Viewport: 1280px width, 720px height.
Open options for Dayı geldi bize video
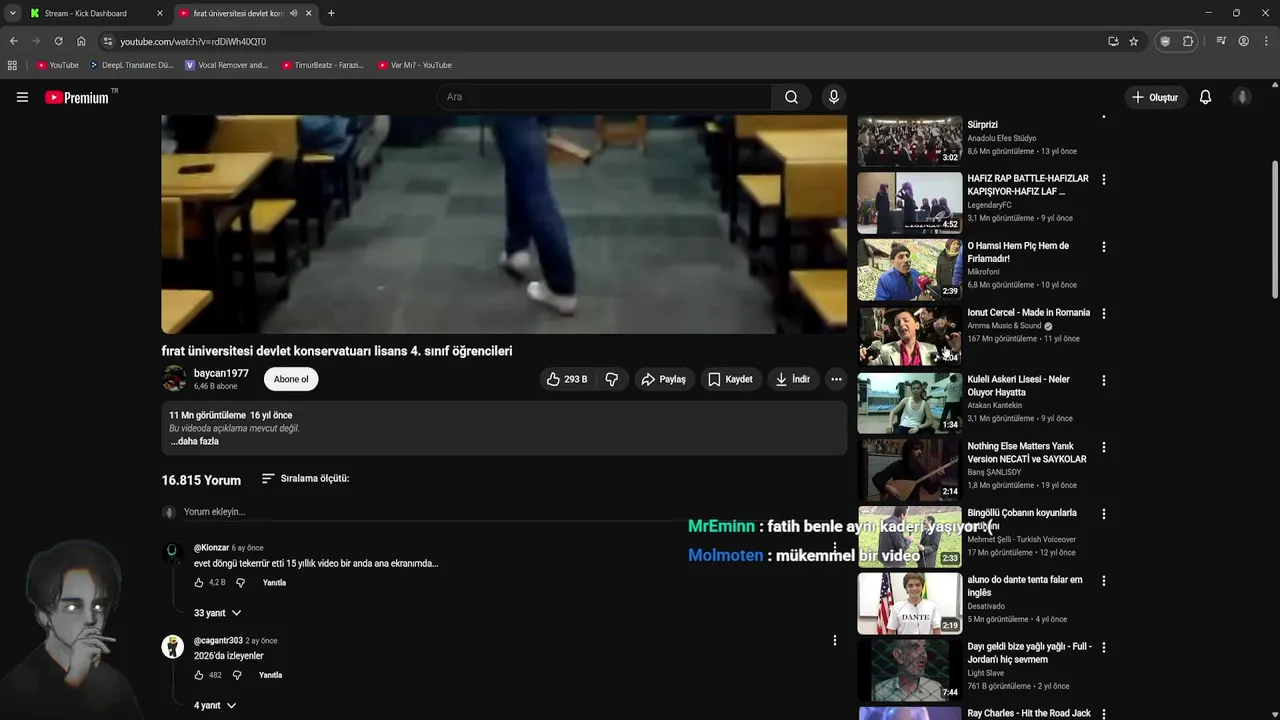[x=1104, y=648]
